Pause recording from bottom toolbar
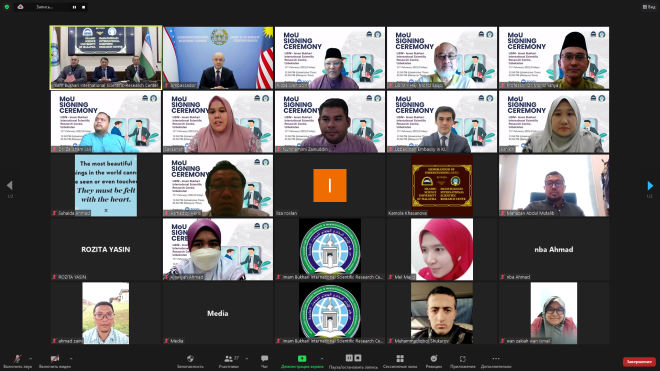This screenshot has height=371, width=660. pyautogui.click(x=349, y=358)
